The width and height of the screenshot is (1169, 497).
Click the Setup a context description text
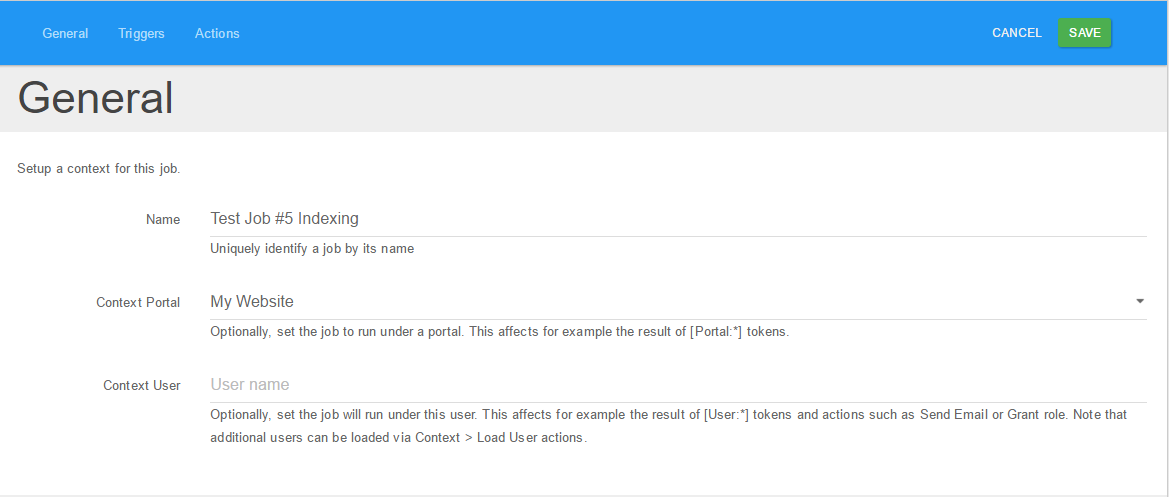[x=98, y=168]
